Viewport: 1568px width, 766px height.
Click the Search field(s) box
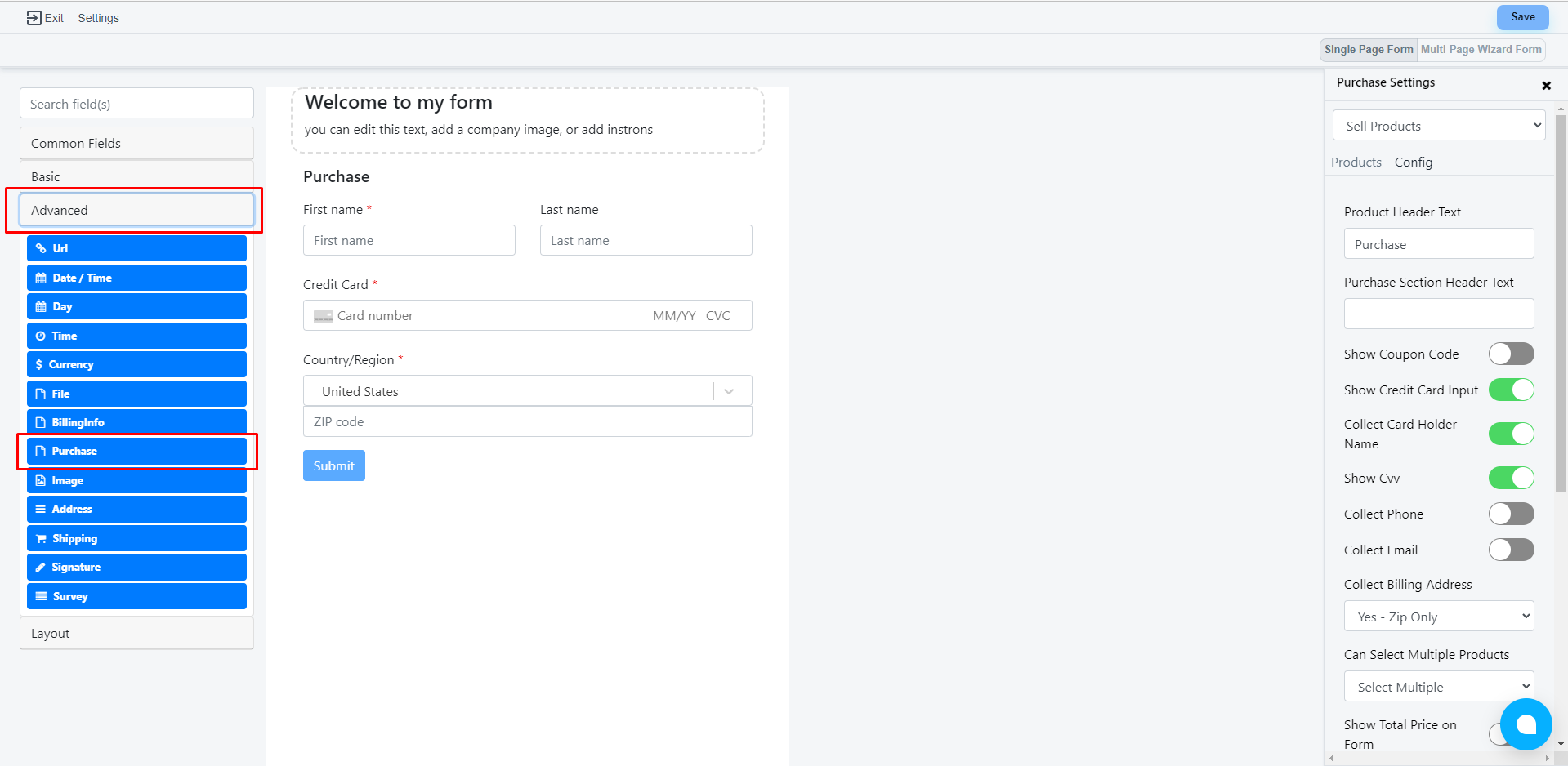pos(136,104)
